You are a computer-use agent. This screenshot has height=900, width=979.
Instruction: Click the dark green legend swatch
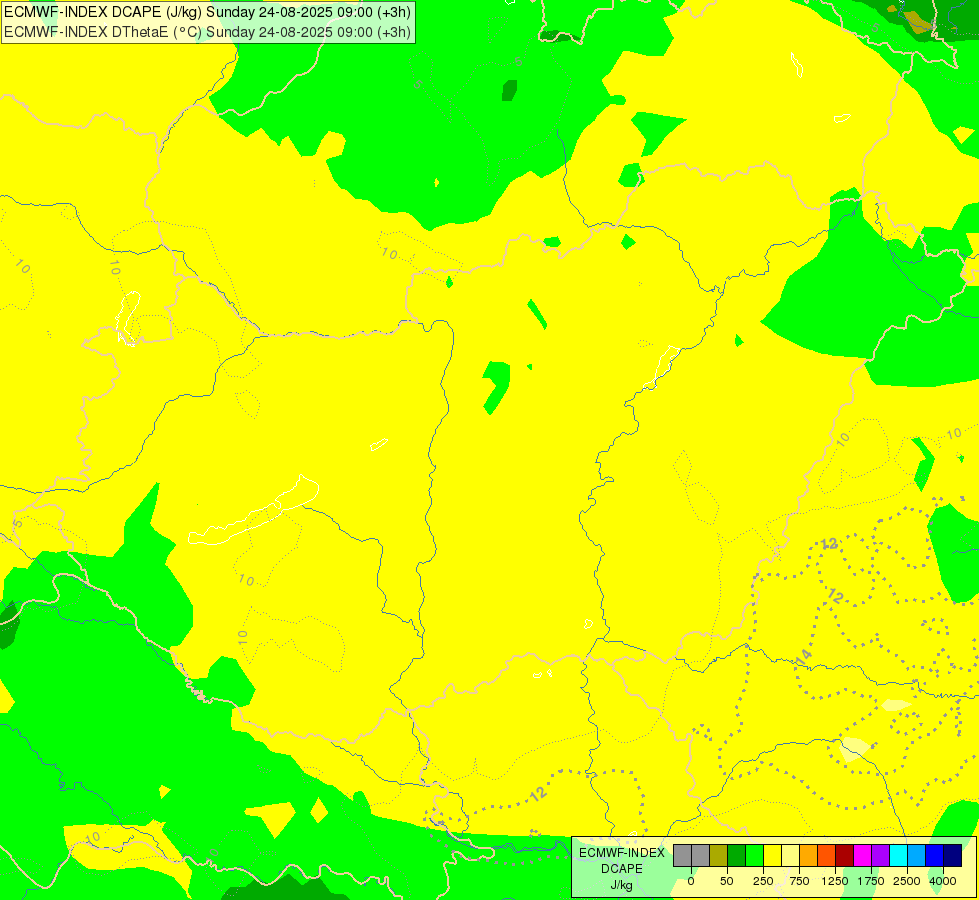[x=737, y=856]
